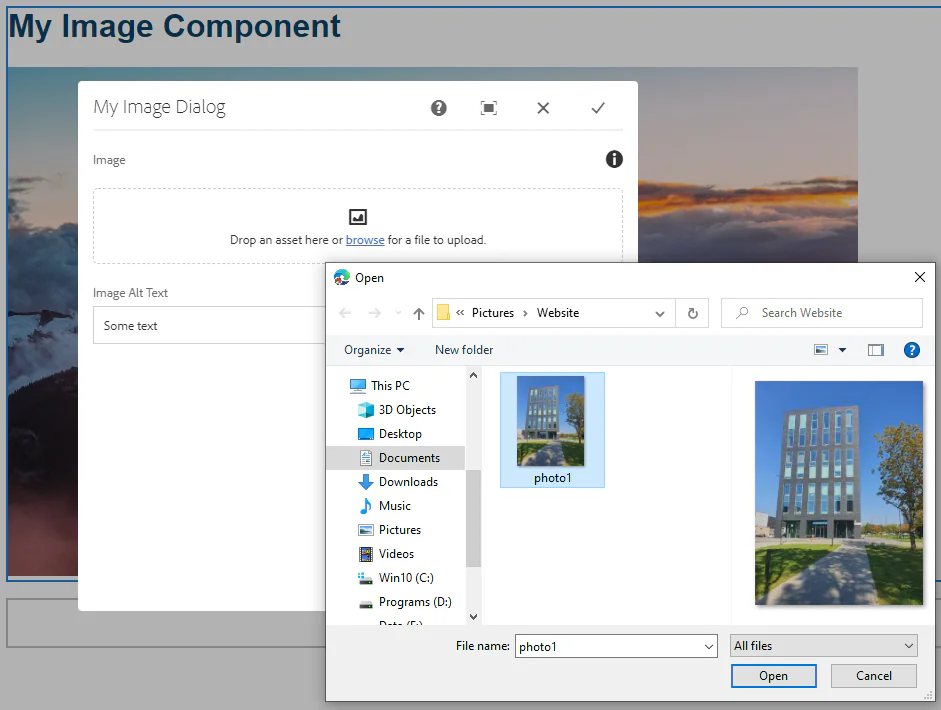Viewport: 941px width, 710px height.
Task: Open help in My Image Dialog
Action: tap(439, 108)
